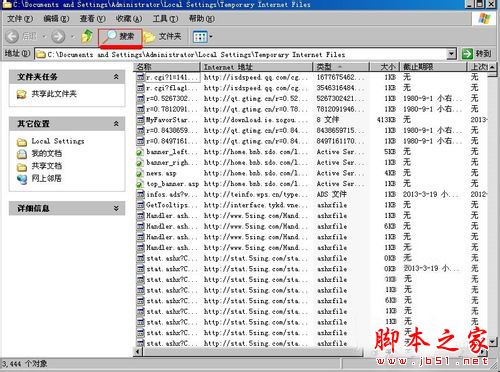Select file named r=0.5267302
Image resolution: width=500 pixels, height=372 pixels.
172,99
